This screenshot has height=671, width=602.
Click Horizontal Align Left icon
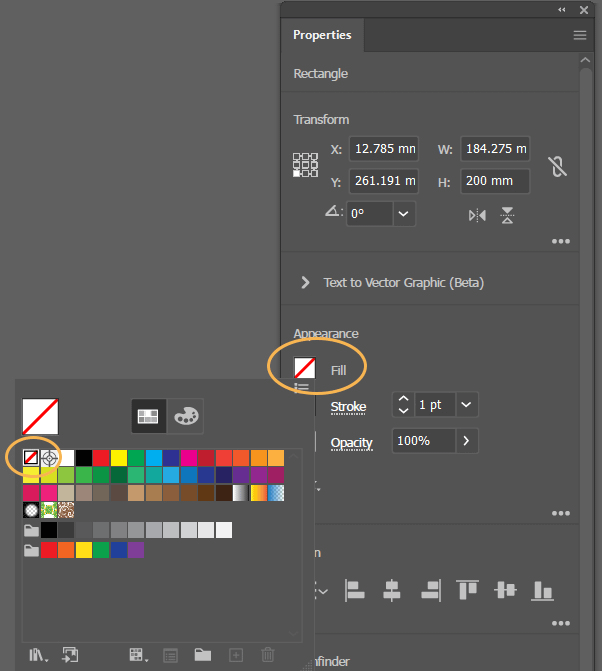tap(354, 591)
